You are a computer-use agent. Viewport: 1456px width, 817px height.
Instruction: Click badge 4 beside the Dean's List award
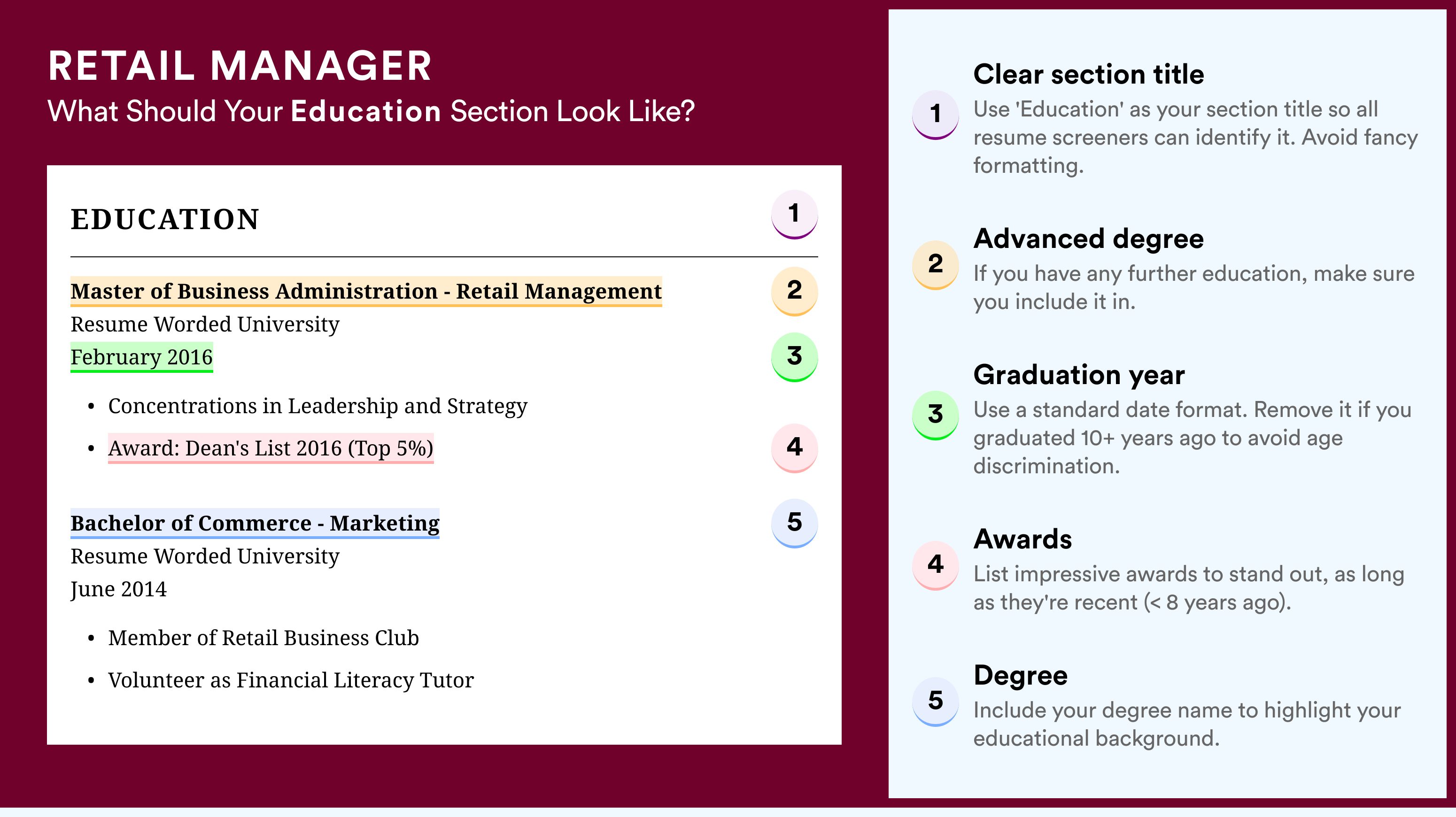(x=794, y=448)
